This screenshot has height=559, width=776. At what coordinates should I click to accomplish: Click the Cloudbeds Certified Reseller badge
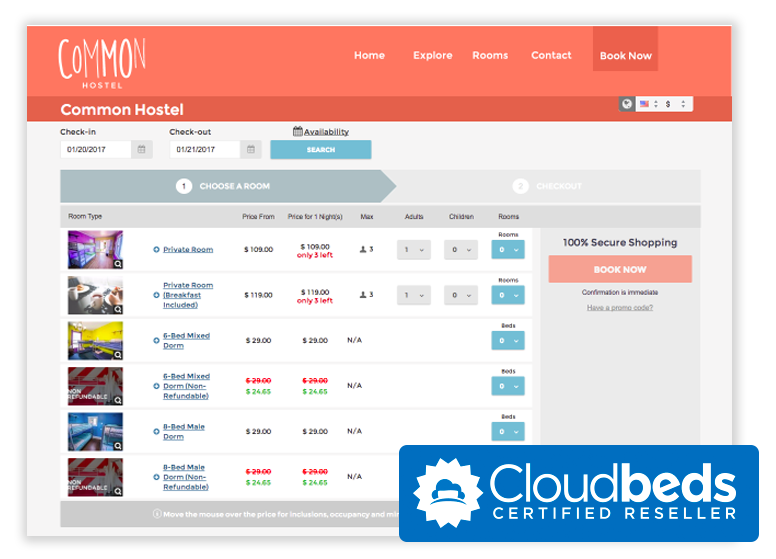pyautogui.click(x=579, y=493)
